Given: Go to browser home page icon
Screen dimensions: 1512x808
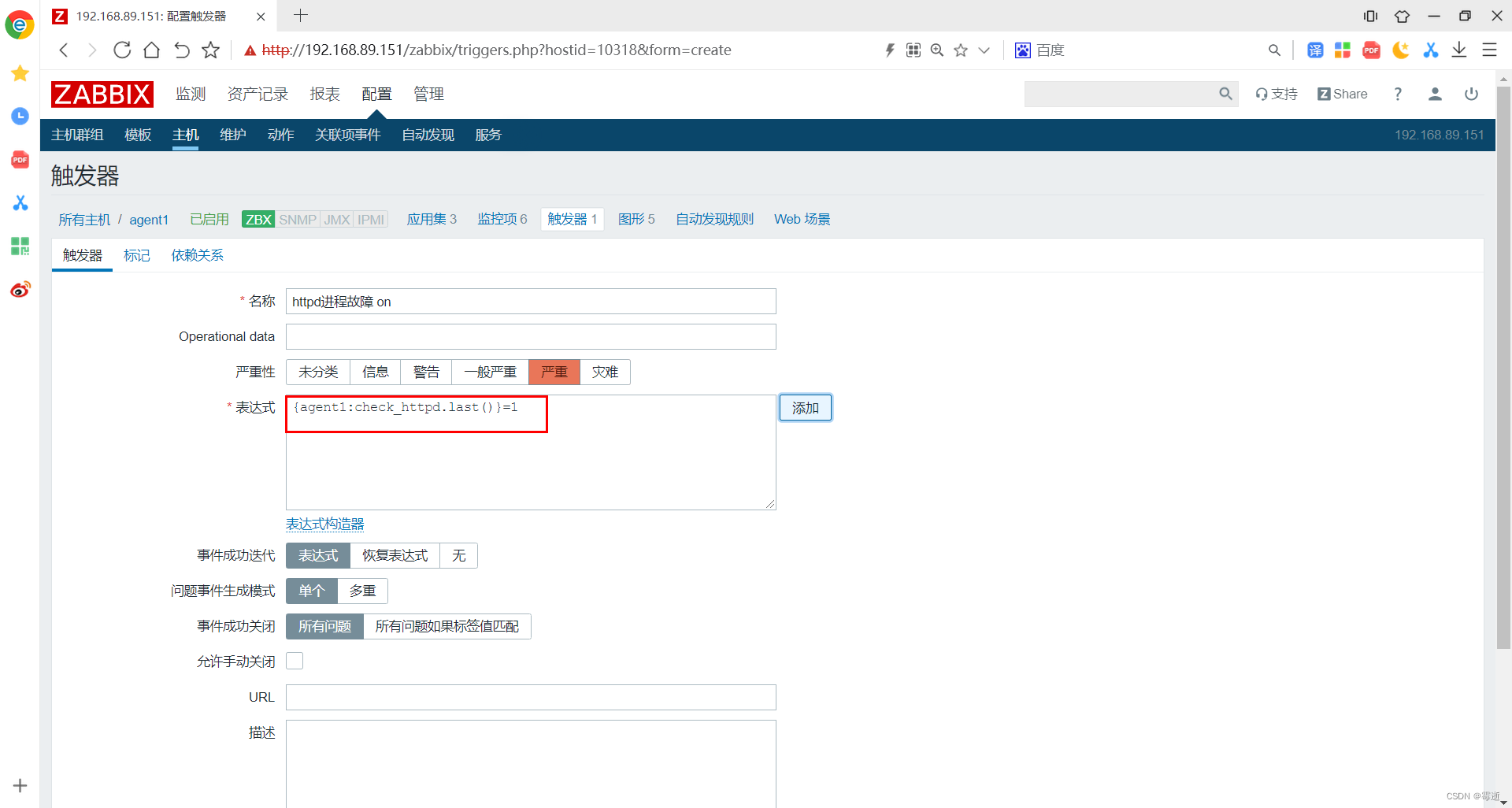Looking at the screenshot, I should (x=152, y=50).
